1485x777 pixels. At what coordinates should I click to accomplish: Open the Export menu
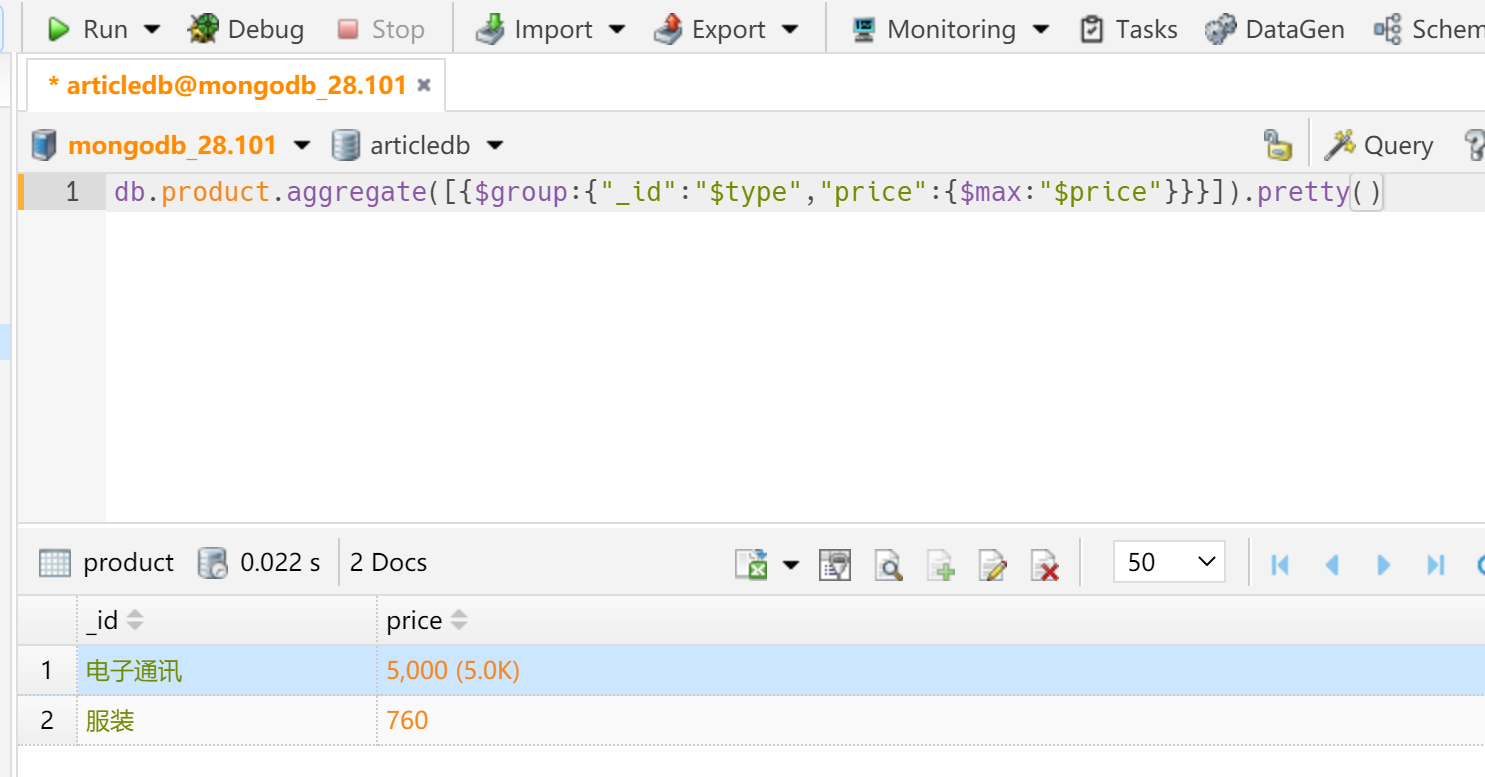(727, 30)
